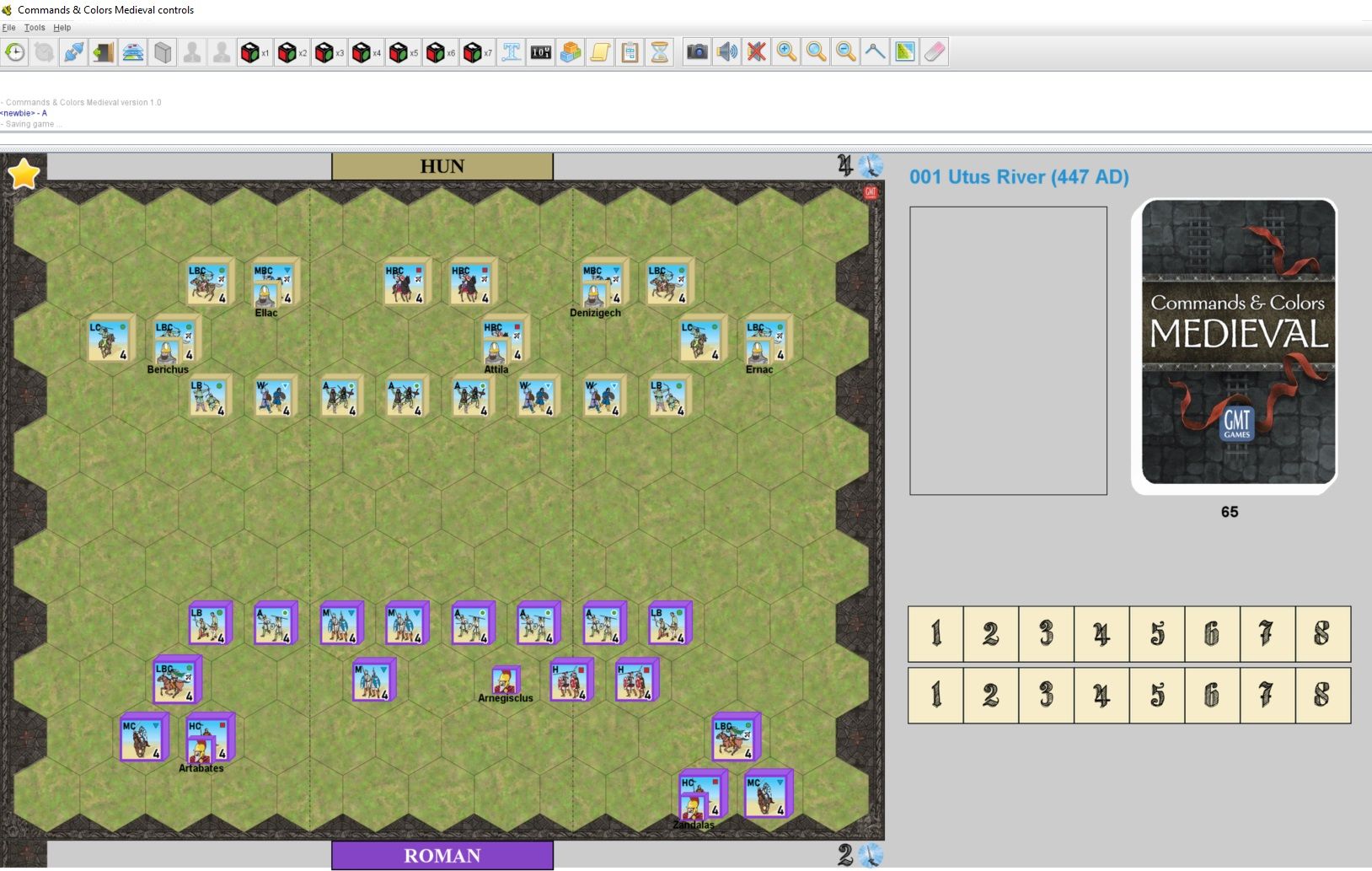
Task: Open the map overview image icon
Action: [x=903, y=51]
